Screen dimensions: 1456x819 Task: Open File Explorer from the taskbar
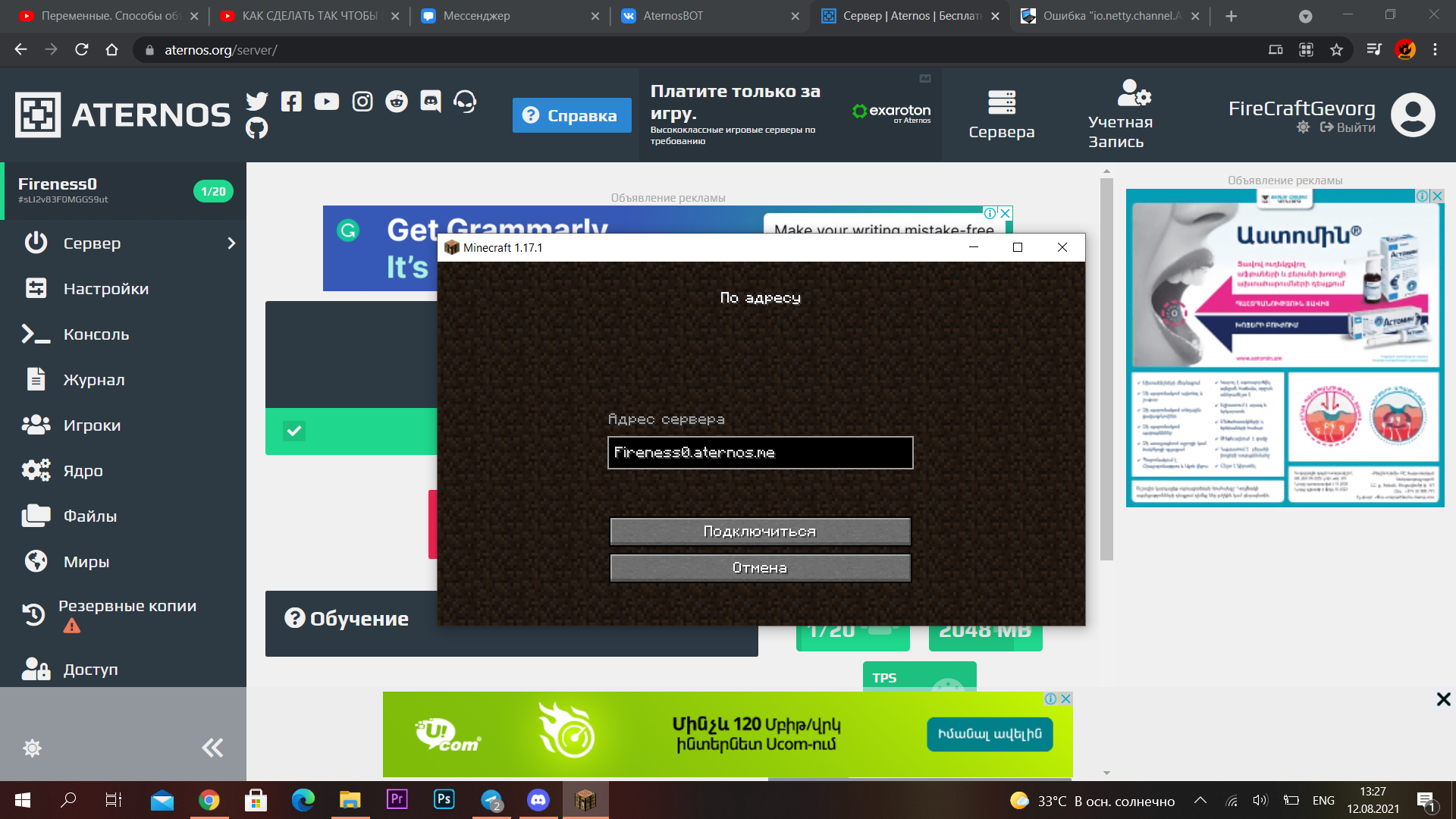350,800
